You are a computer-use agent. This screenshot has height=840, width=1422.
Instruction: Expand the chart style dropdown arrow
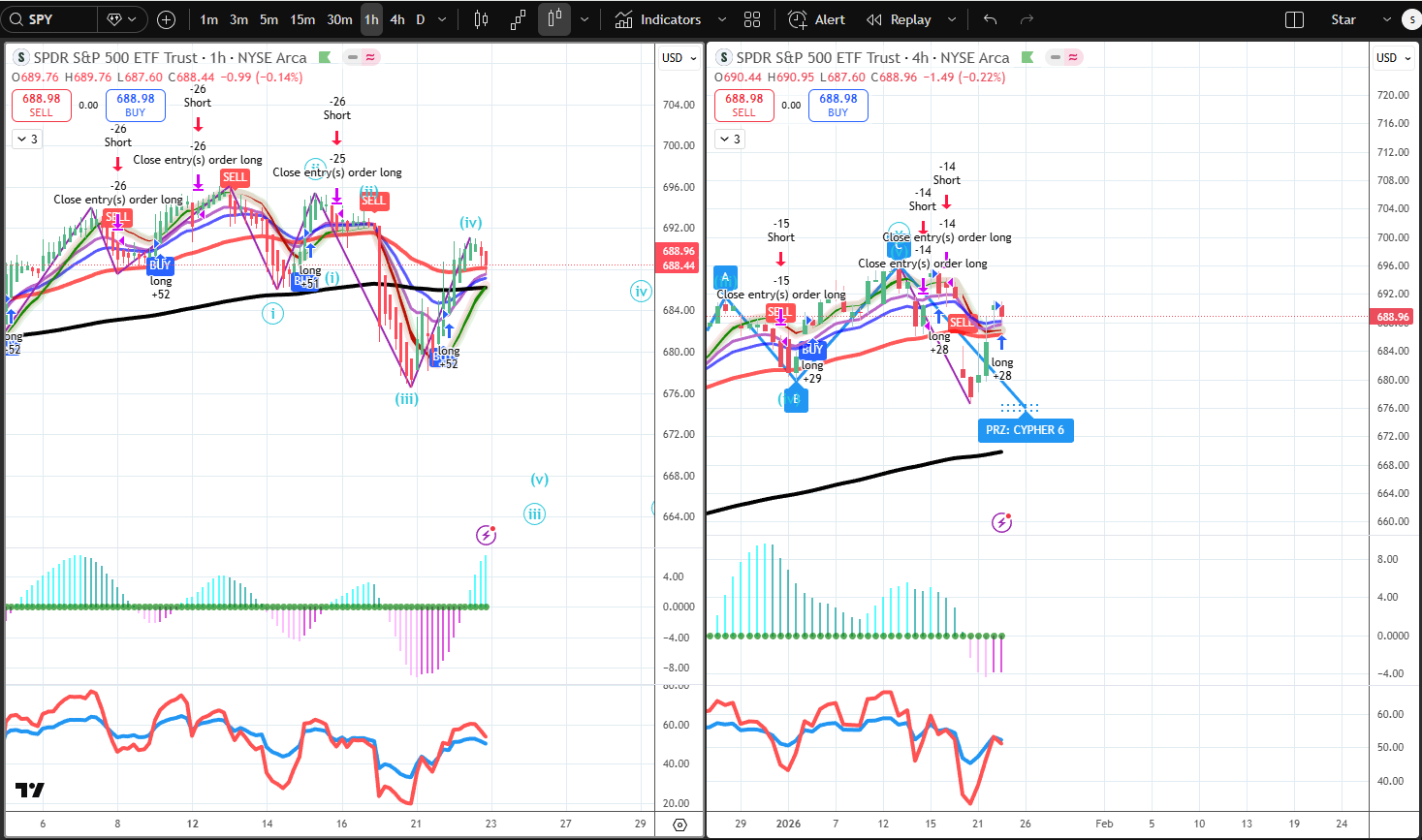(x=585, y=19)
